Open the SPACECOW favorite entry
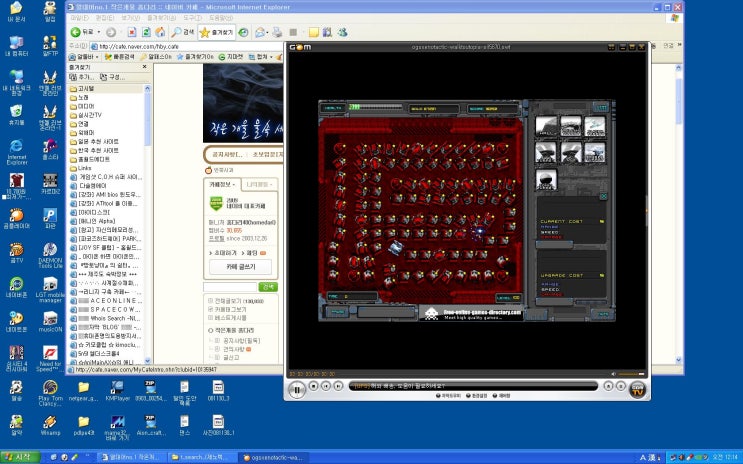This screenshot has height=464, width=743. [x=105, y=309]
